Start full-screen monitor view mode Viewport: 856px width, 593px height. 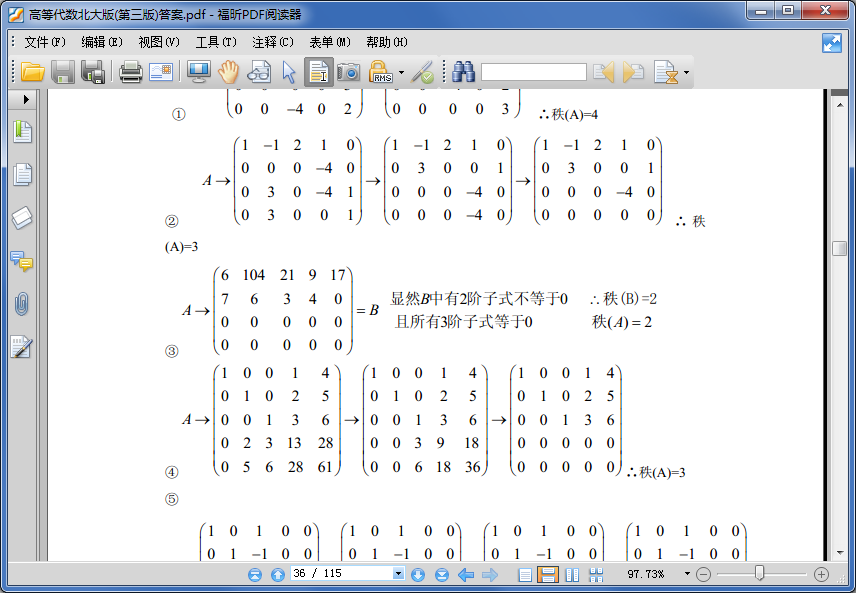click(x=199, y=72)
